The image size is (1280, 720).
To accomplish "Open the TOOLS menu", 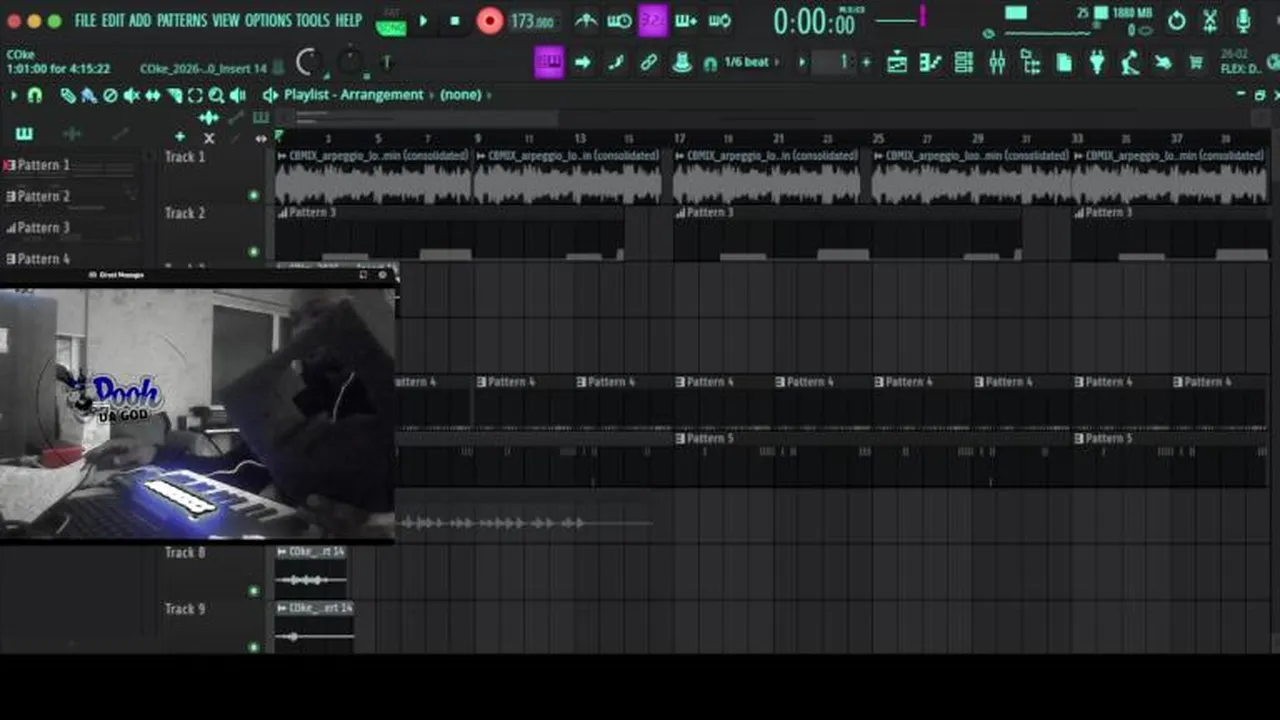I will (x=312, y=20).
